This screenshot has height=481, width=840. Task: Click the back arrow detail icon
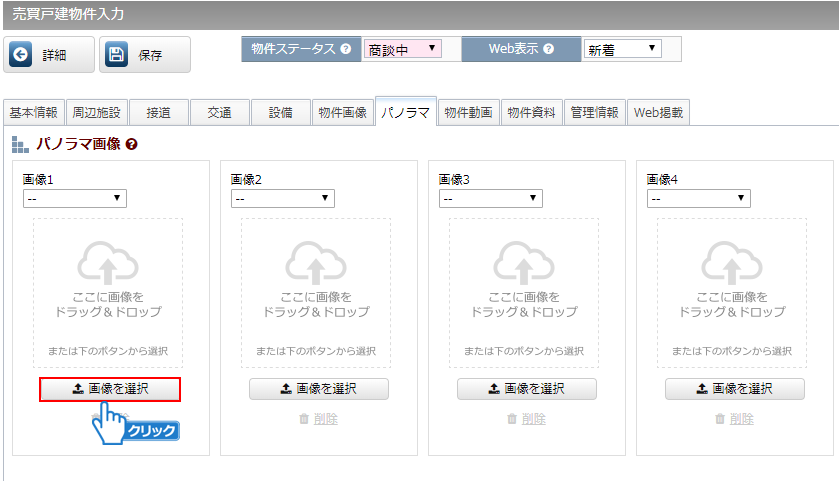pyautogui.click(x=21, y=56)
